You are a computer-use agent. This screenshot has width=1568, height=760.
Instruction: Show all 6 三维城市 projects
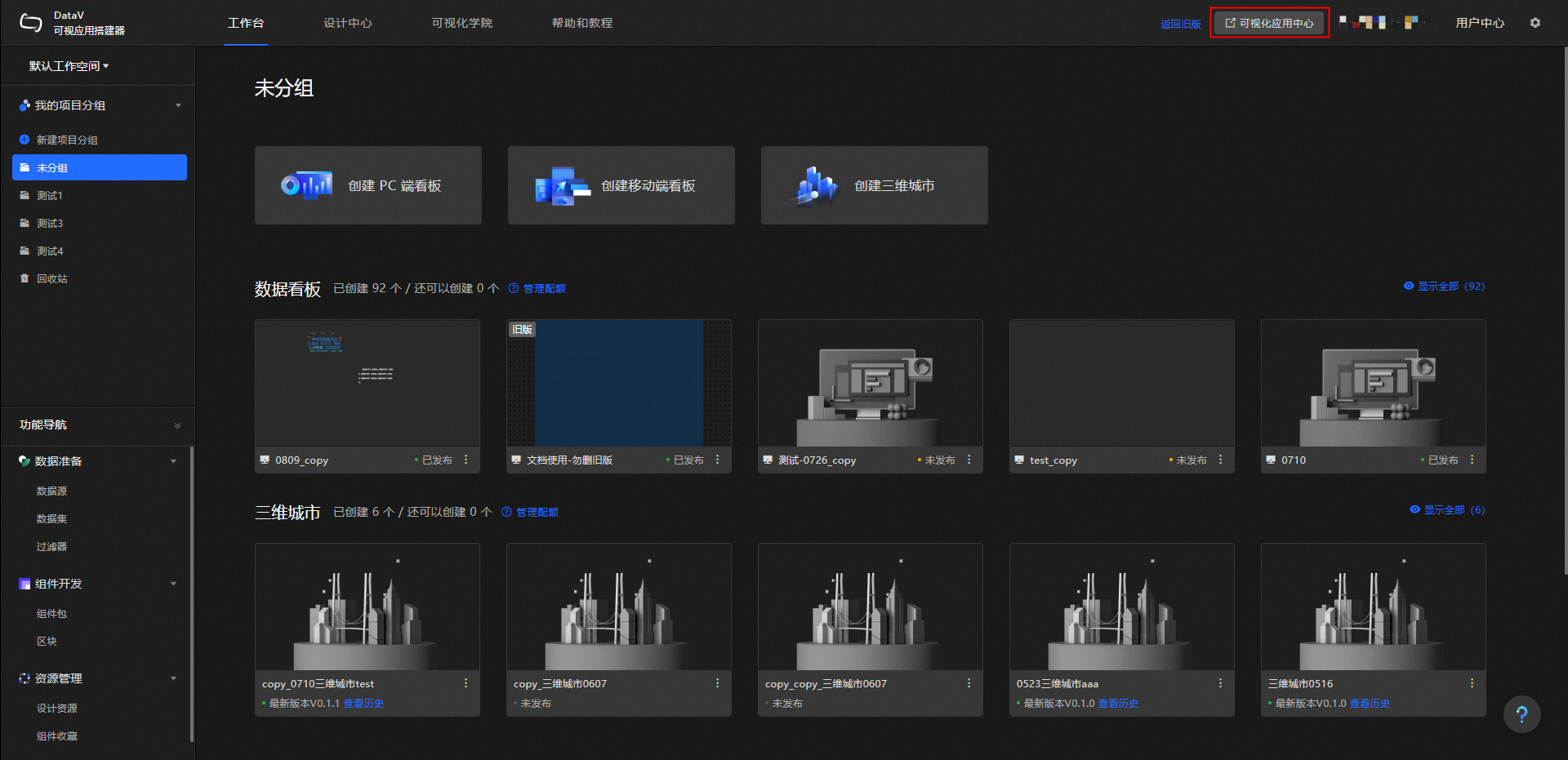pos(1447,509)
